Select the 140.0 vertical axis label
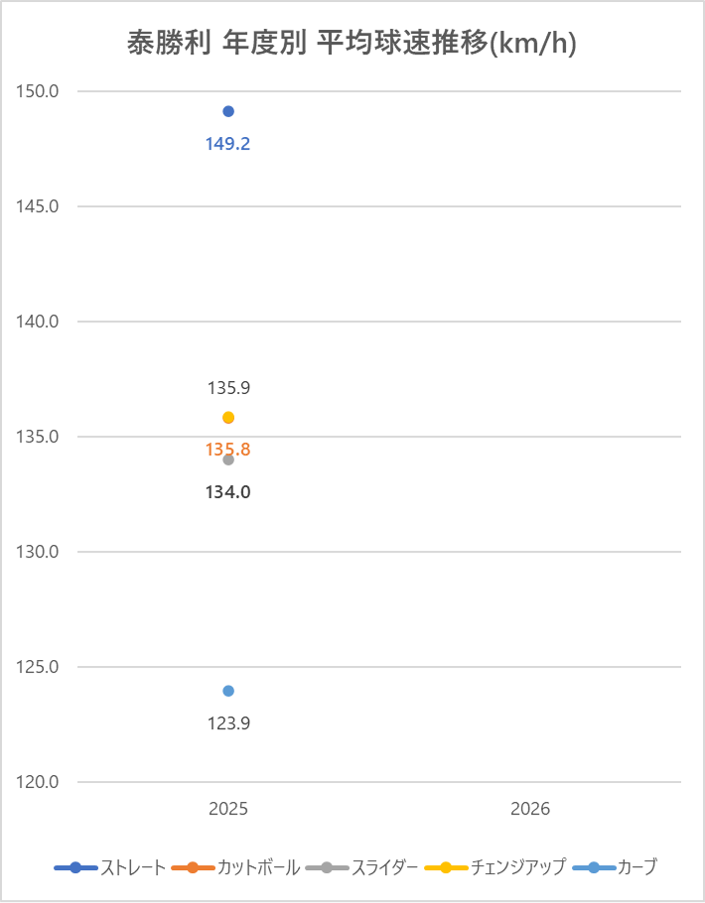This screenshot has height=903, width=705. click(x=39, y=322)
